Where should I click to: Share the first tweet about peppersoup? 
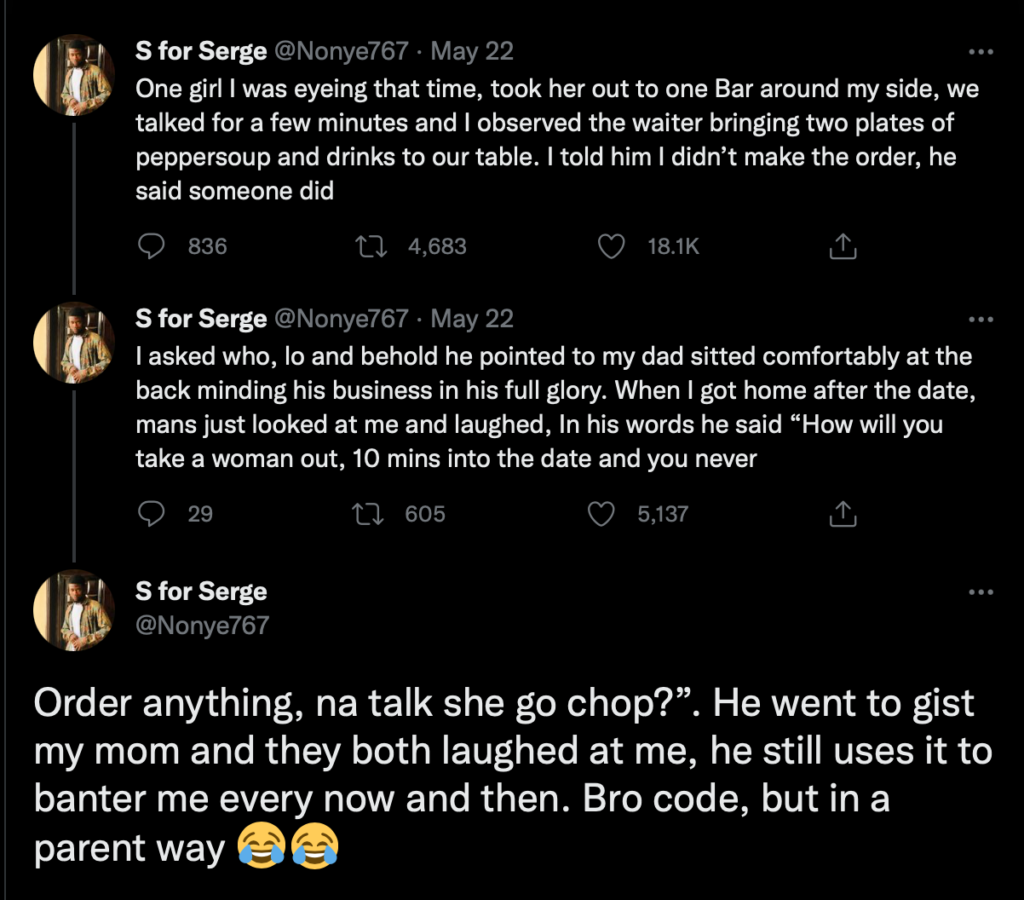[x=842, y=246]
